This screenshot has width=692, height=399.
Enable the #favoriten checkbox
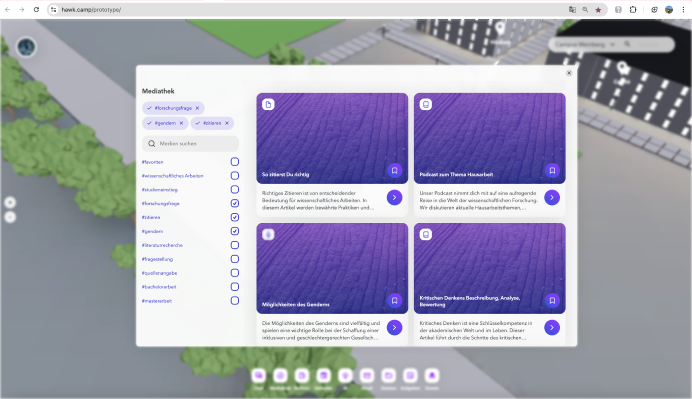(235, 162)
